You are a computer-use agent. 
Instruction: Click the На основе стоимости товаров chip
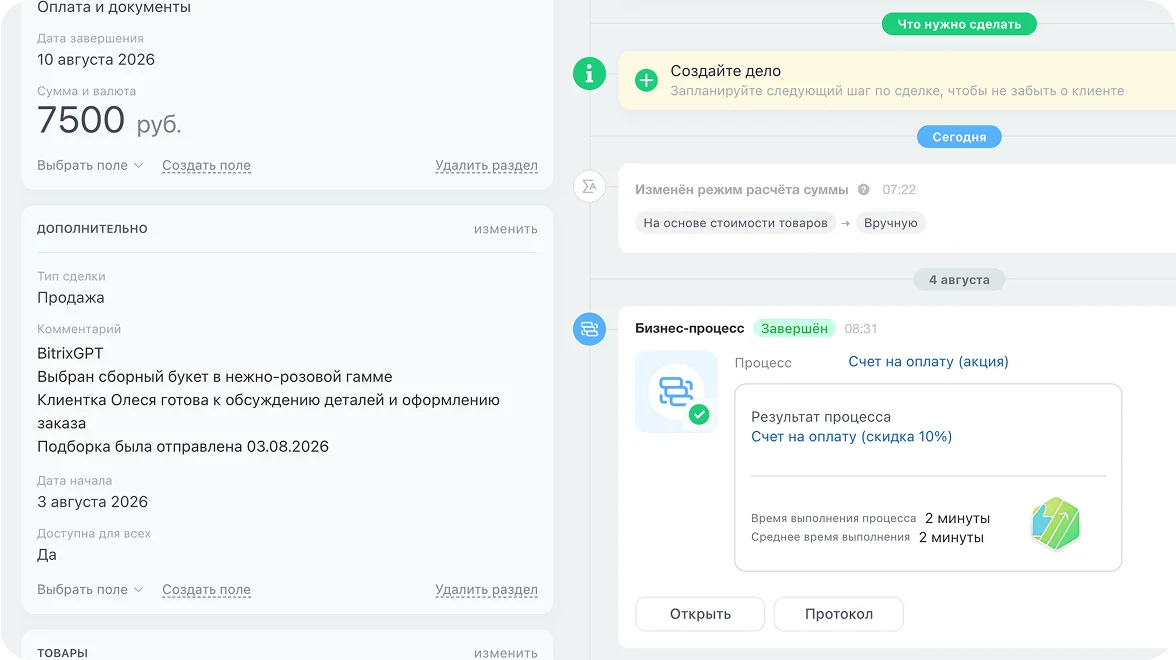(735, 223)
